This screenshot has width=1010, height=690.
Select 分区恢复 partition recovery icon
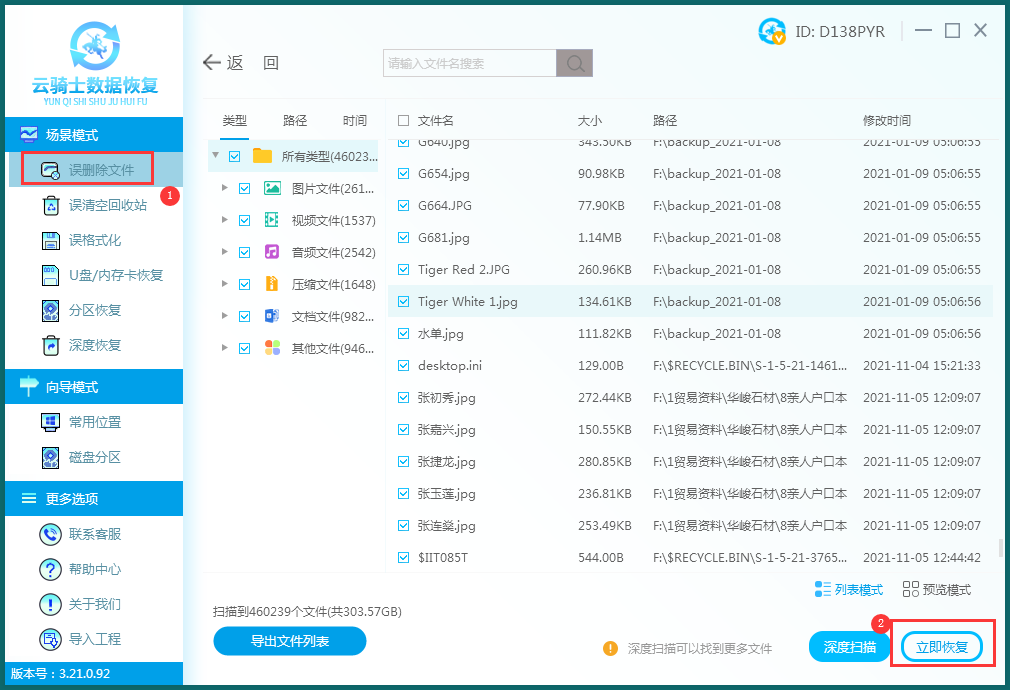pos(50,311)
